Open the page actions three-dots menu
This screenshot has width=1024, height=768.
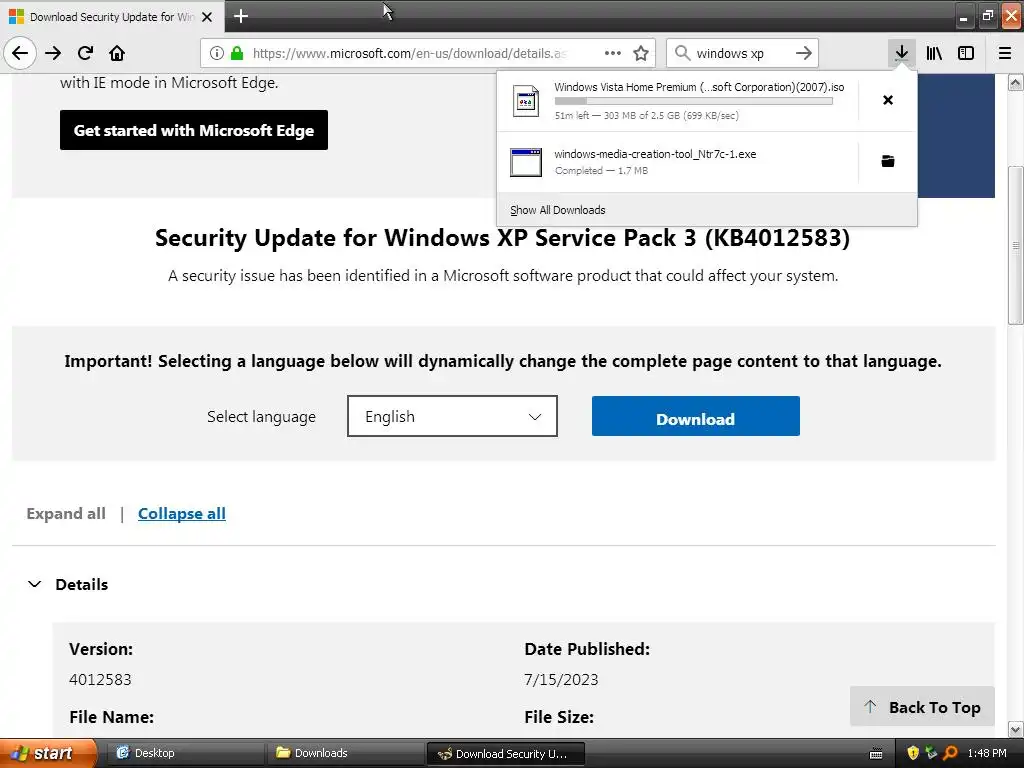pyautogui.click(x=613, y=53)
